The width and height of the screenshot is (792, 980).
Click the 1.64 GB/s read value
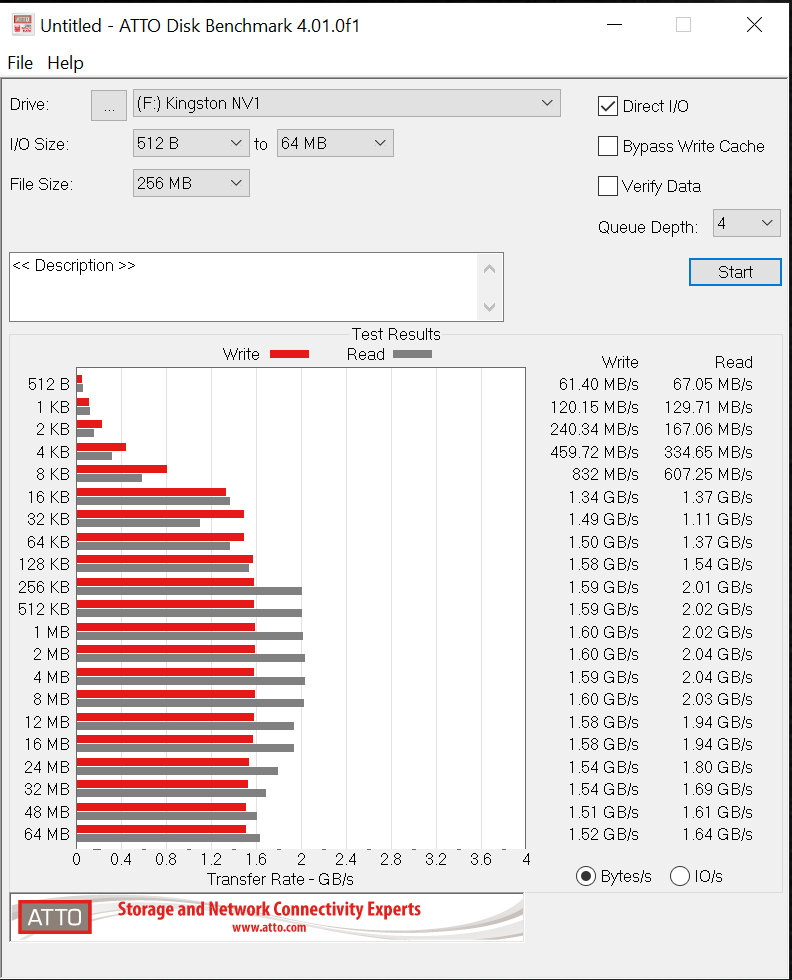(x=717, y=834)
